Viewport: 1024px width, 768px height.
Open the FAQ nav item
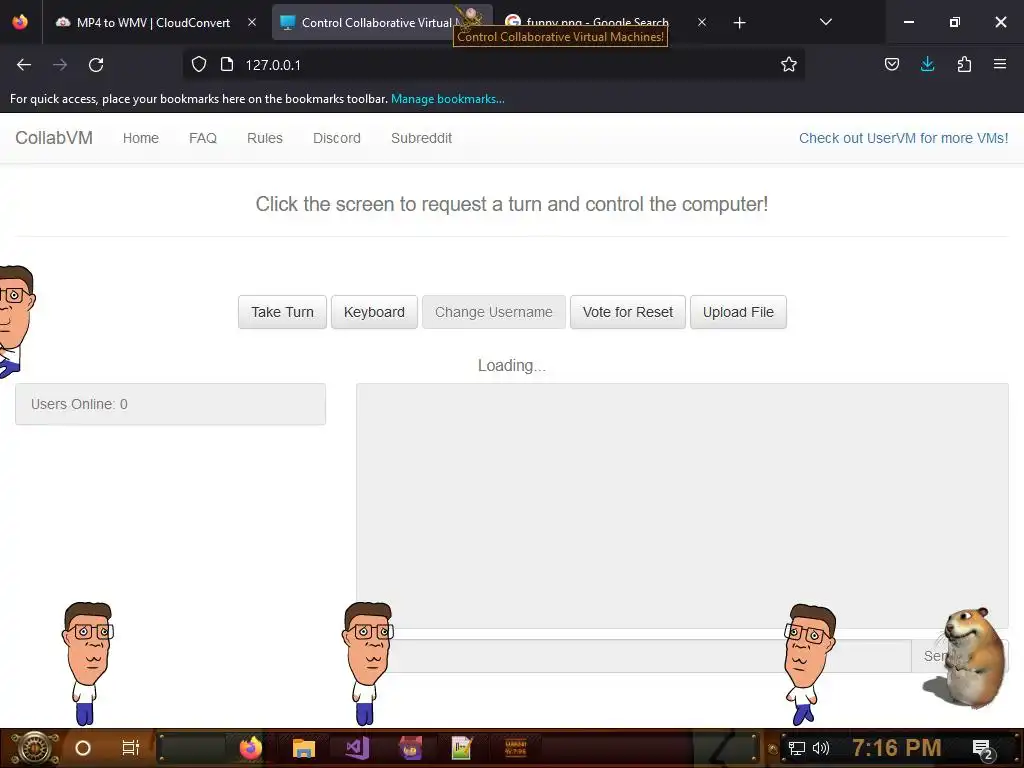click(202, 138)
